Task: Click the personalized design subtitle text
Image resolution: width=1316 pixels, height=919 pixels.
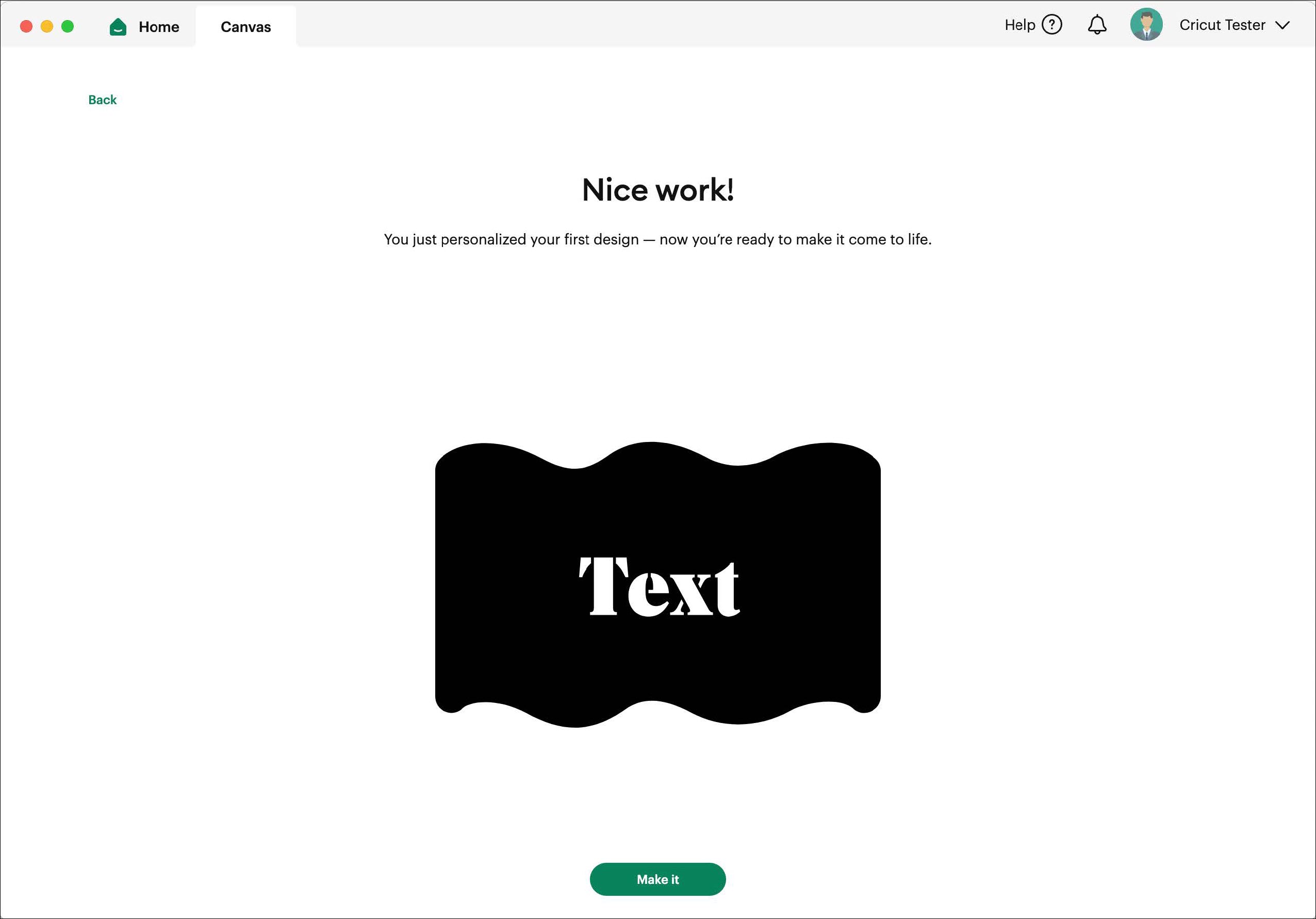Action: tap(657, 240)
